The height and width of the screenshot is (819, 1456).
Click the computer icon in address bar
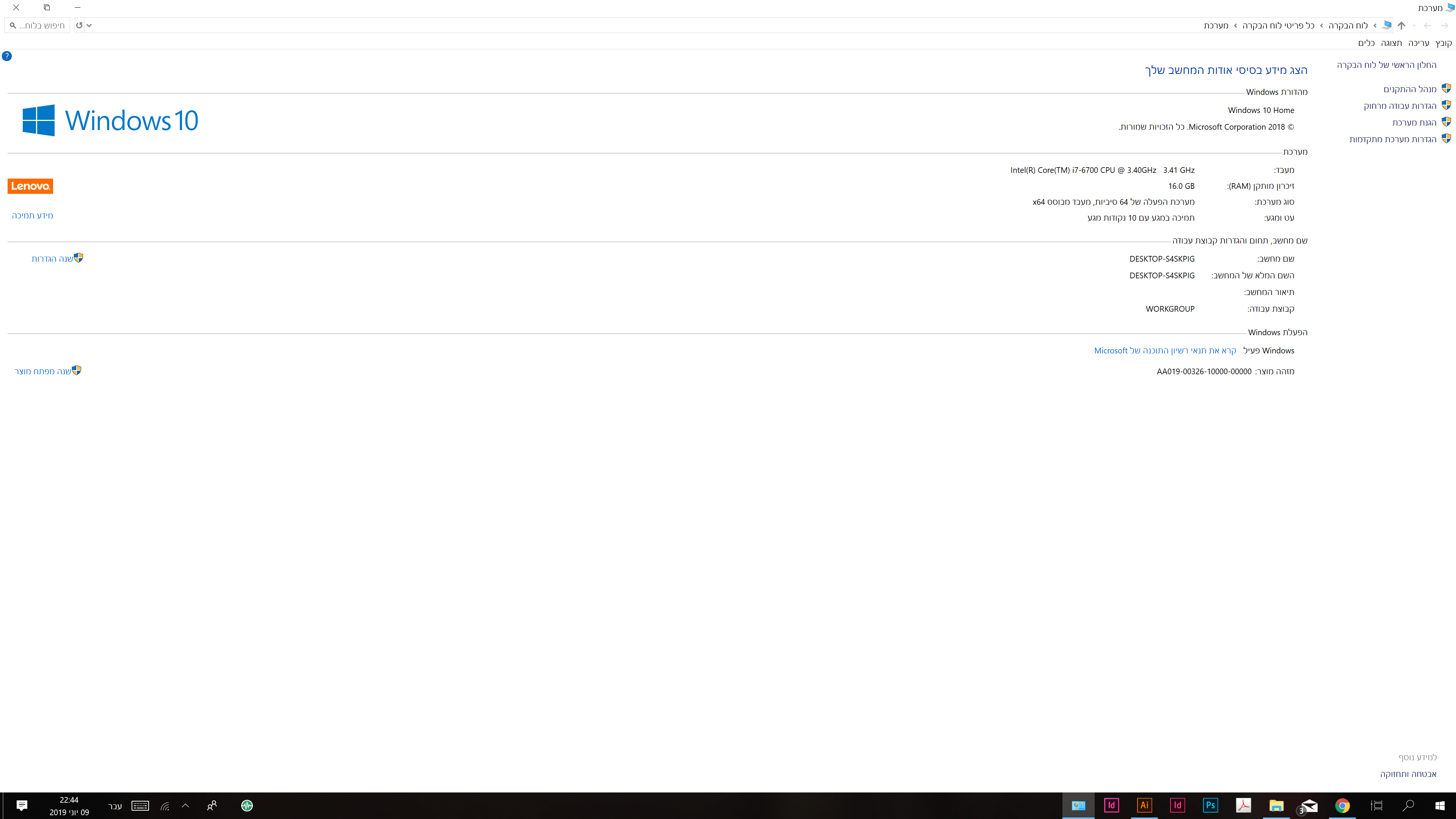[x=1387, y=25]
